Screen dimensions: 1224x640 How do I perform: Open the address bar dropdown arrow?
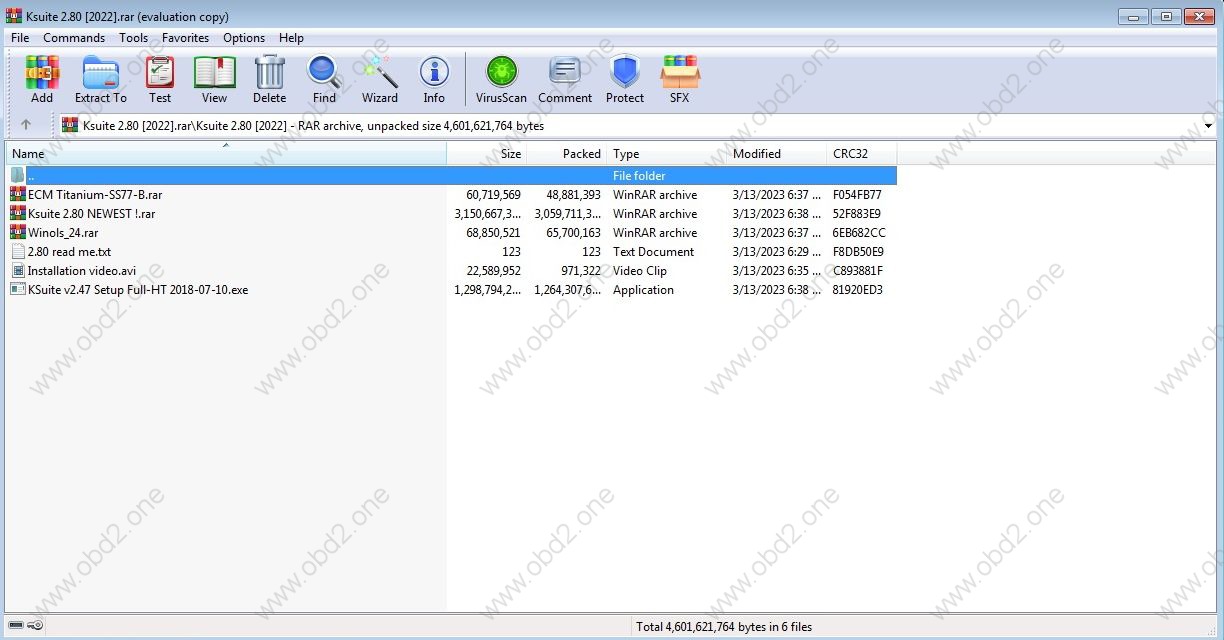[x=1209, y=125]
